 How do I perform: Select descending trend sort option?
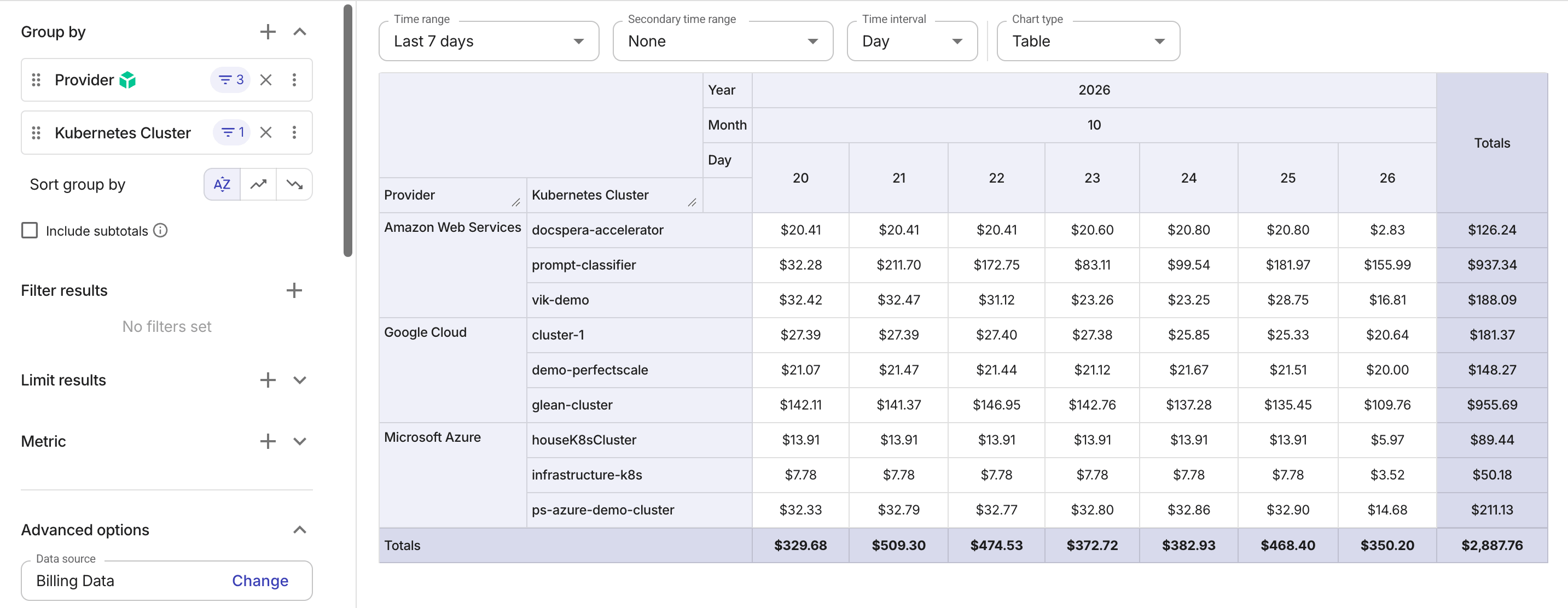point(294,184)
